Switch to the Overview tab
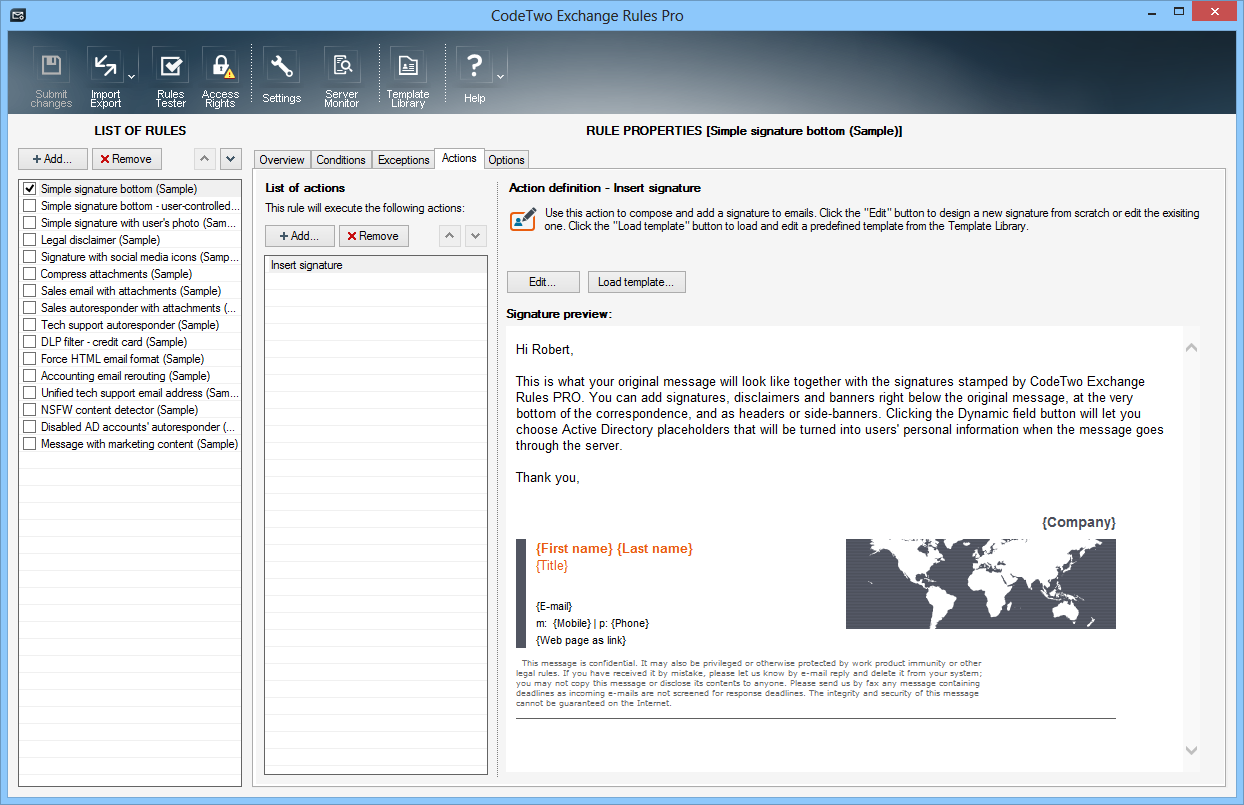The height and width of the screenshot is (805, 1244). coord(282,160)
